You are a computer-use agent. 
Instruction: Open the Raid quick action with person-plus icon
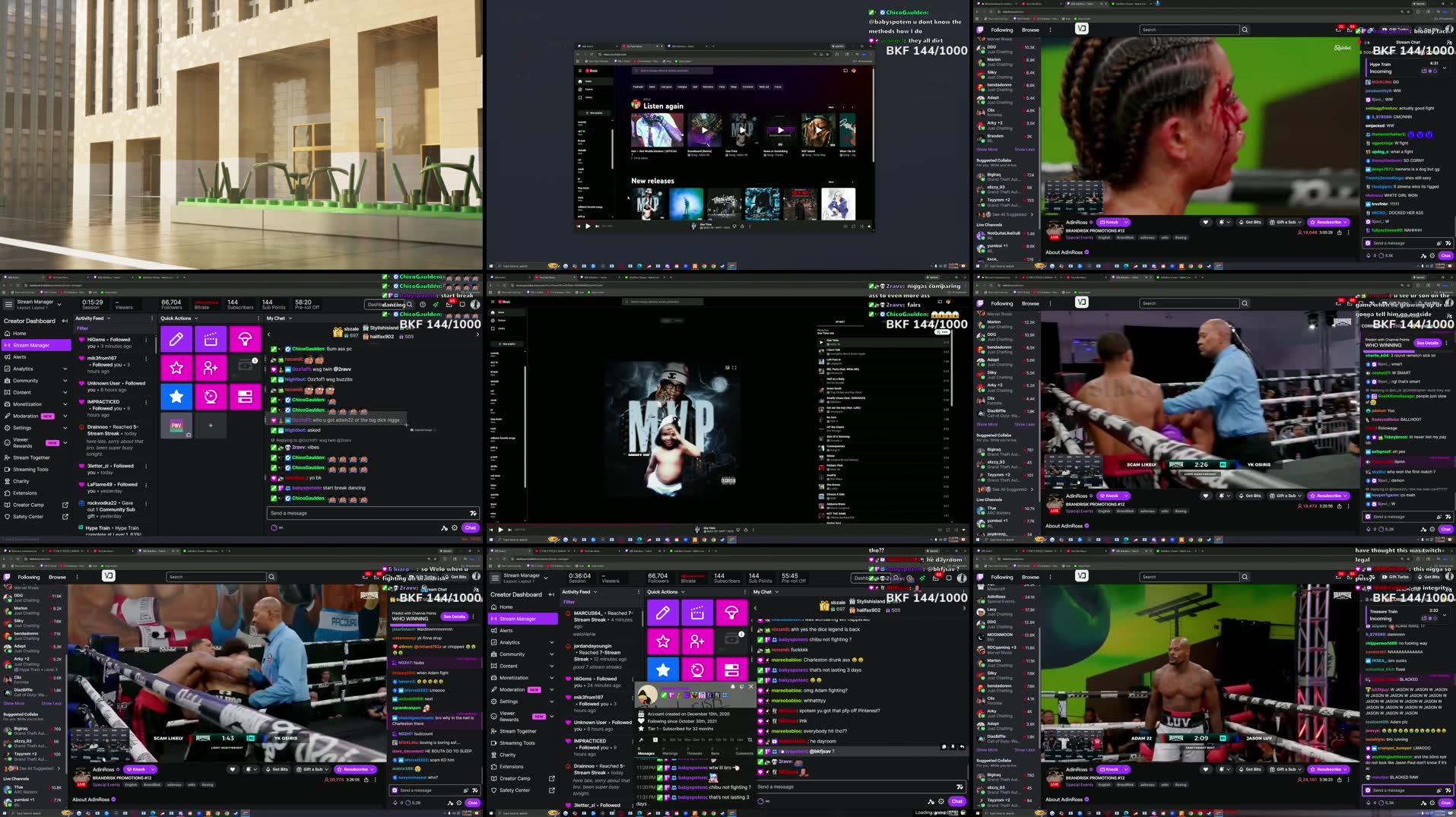tap(211, 368)
